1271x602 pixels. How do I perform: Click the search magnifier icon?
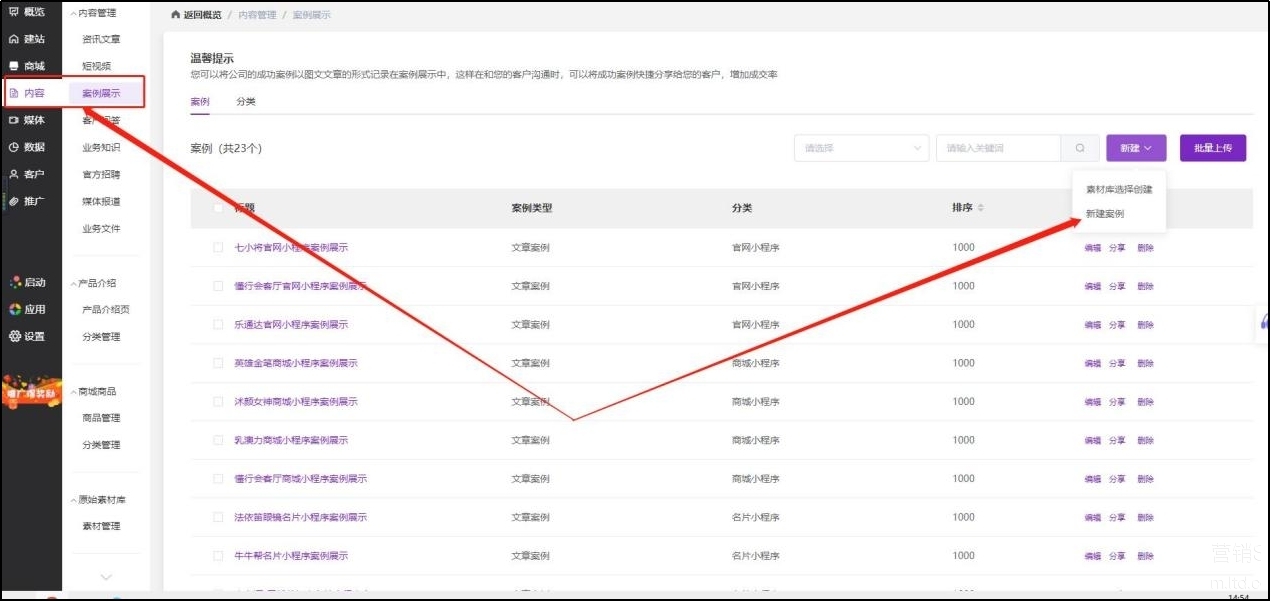pyautogui.click(x=1080, y=148)
